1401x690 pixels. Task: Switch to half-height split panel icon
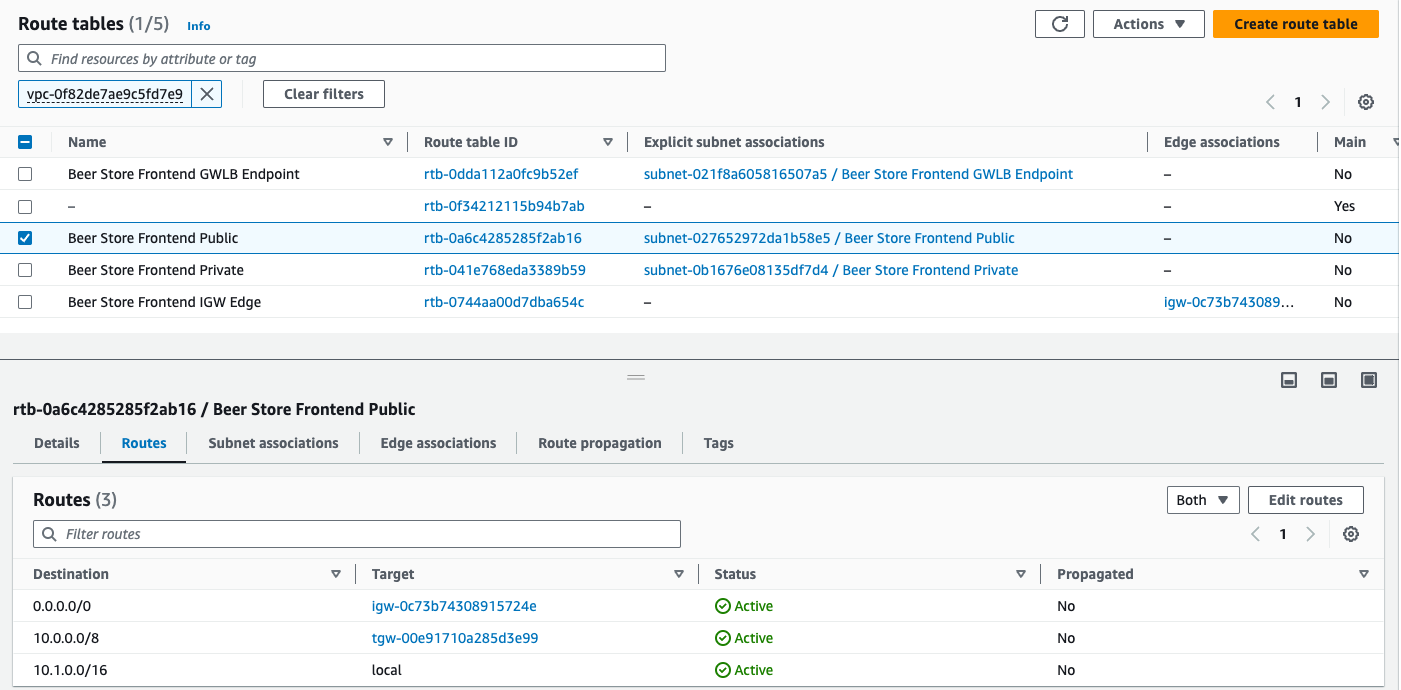point(1329,380)
